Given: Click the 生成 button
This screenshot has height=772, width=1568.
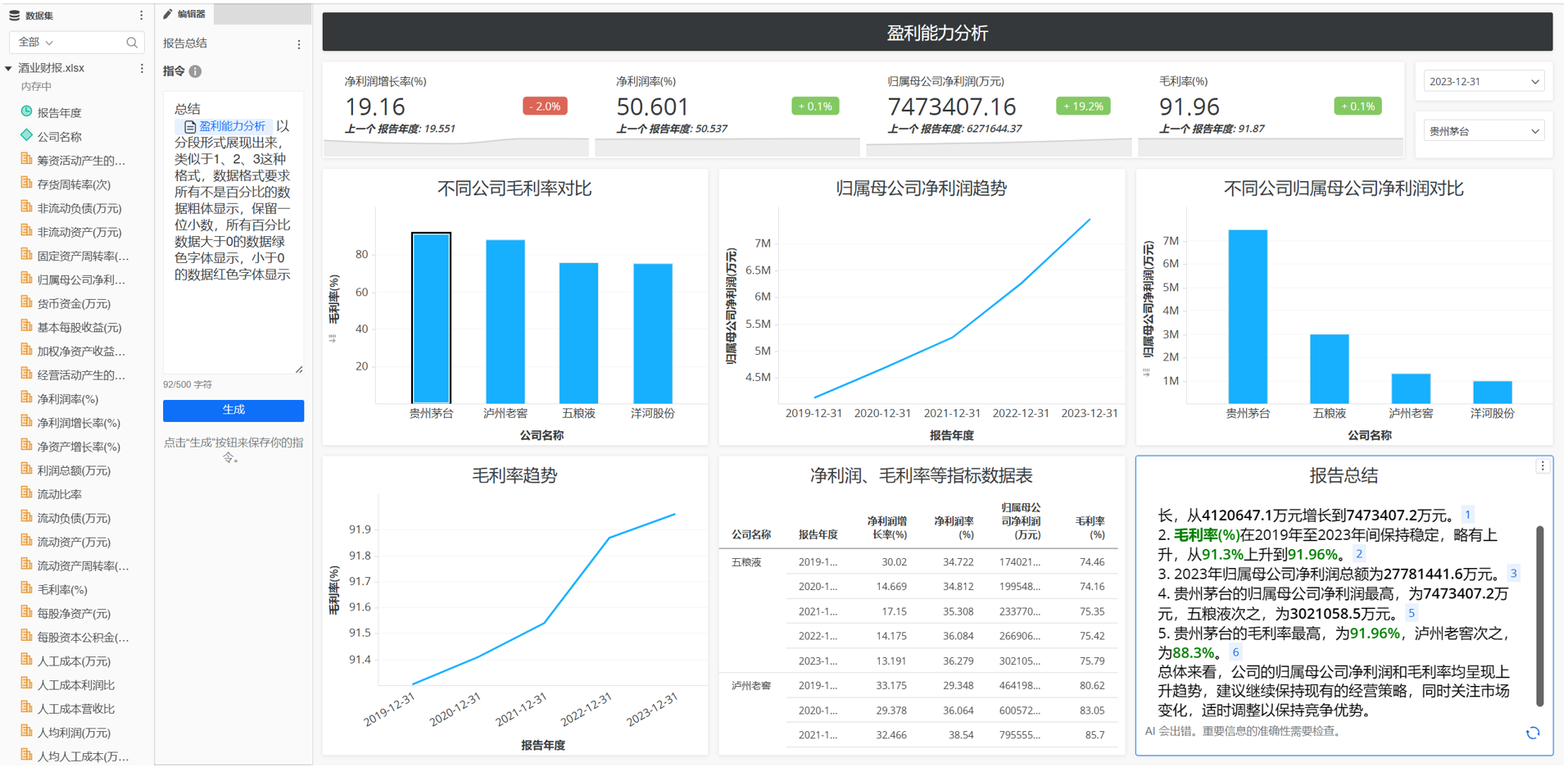Looking at the screenshot, I should point(233,411).
